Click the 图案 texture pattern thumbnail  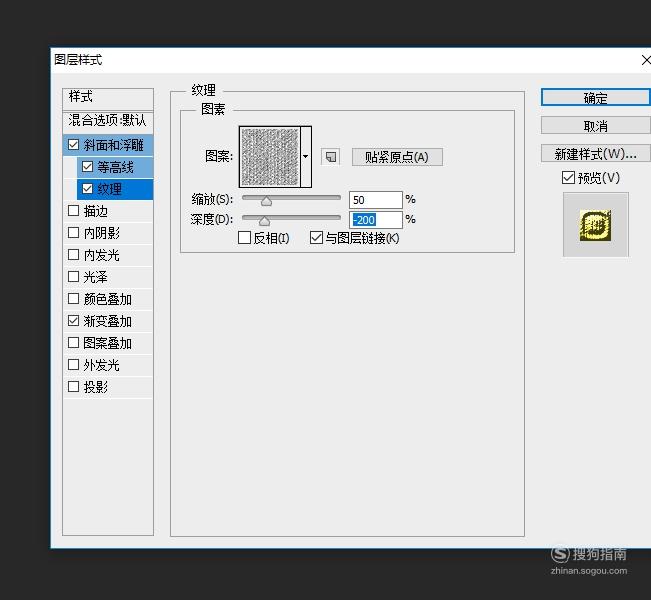click(270, 157)
